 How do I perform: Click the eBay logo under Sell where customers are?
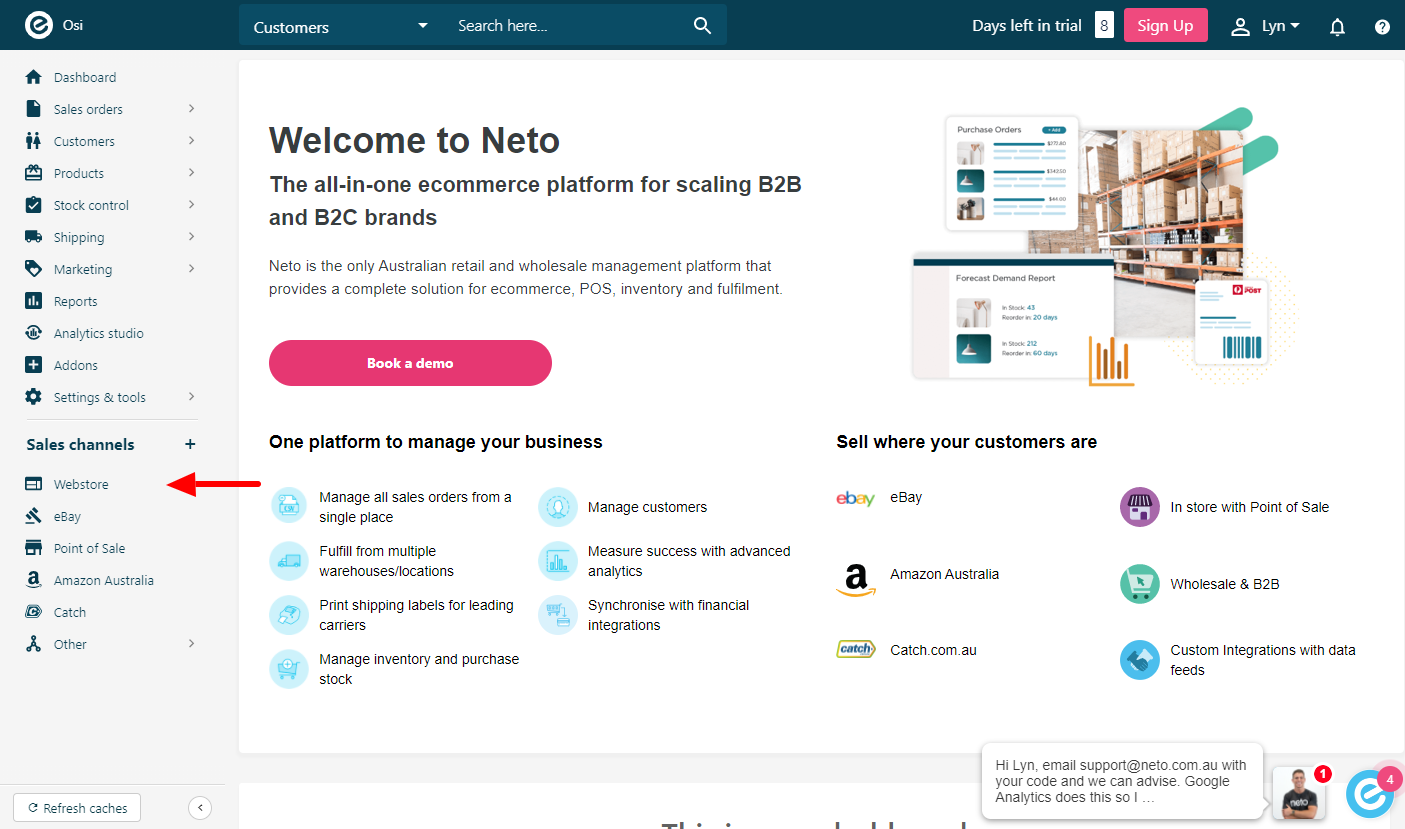pos(856,498)
